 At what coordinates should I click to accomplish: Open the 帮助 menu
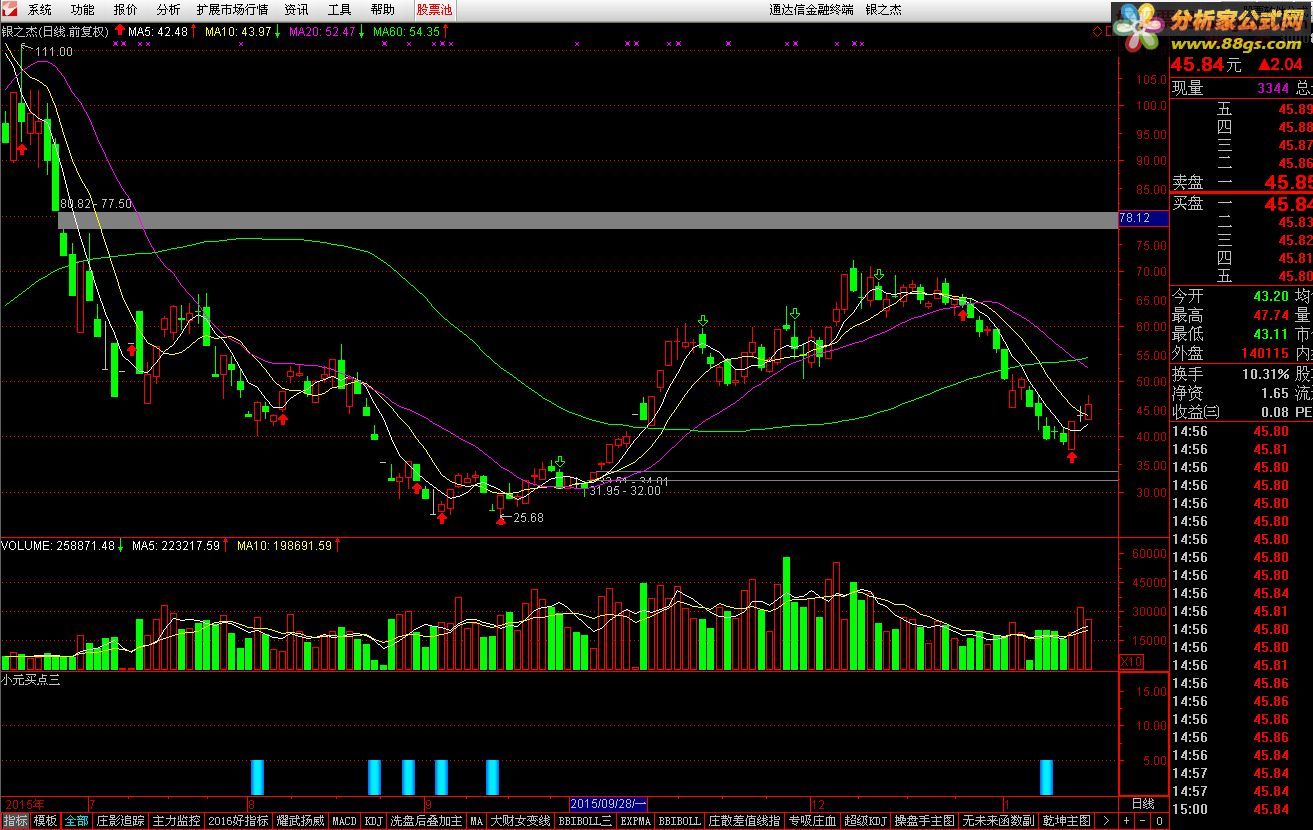pos(383,10)
